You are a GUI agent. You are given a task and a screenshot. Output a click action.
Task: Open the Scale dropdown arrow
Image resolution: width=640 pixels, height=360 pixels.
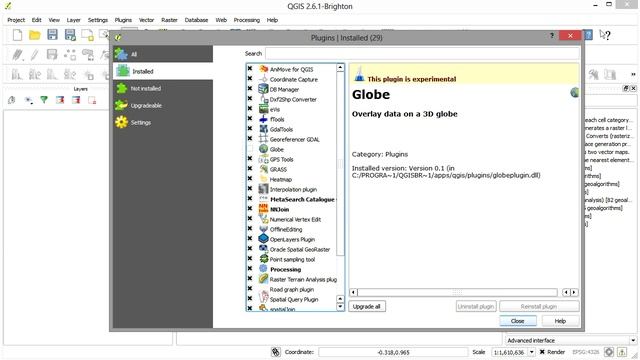[531, 352]
